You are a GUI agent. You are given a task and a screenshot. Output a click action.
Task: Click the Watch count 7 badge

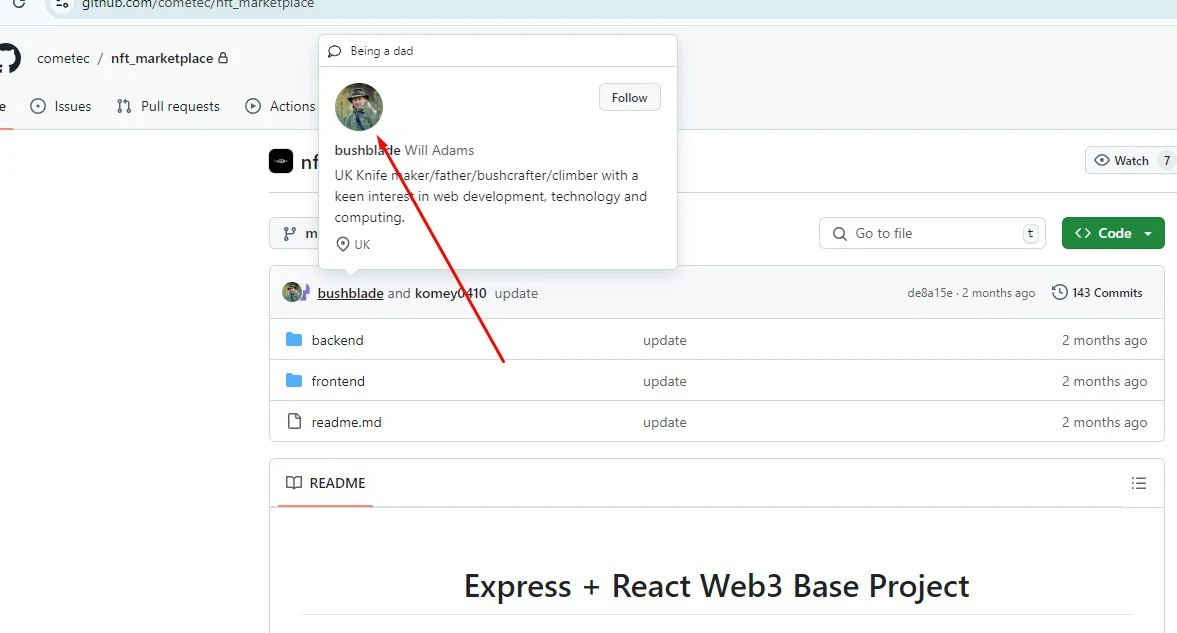1166,160
